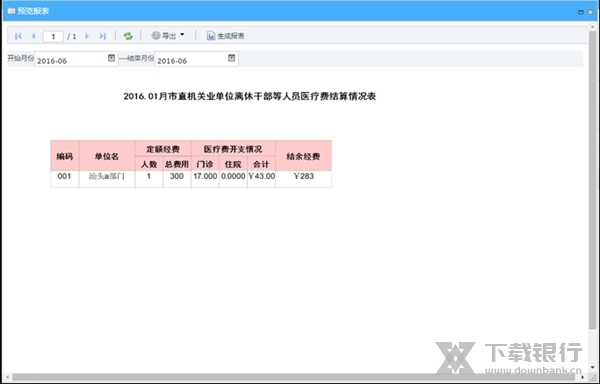Click the 编码 column header
600x384 pixels.
pyautogui.click(x=65, y=156)
